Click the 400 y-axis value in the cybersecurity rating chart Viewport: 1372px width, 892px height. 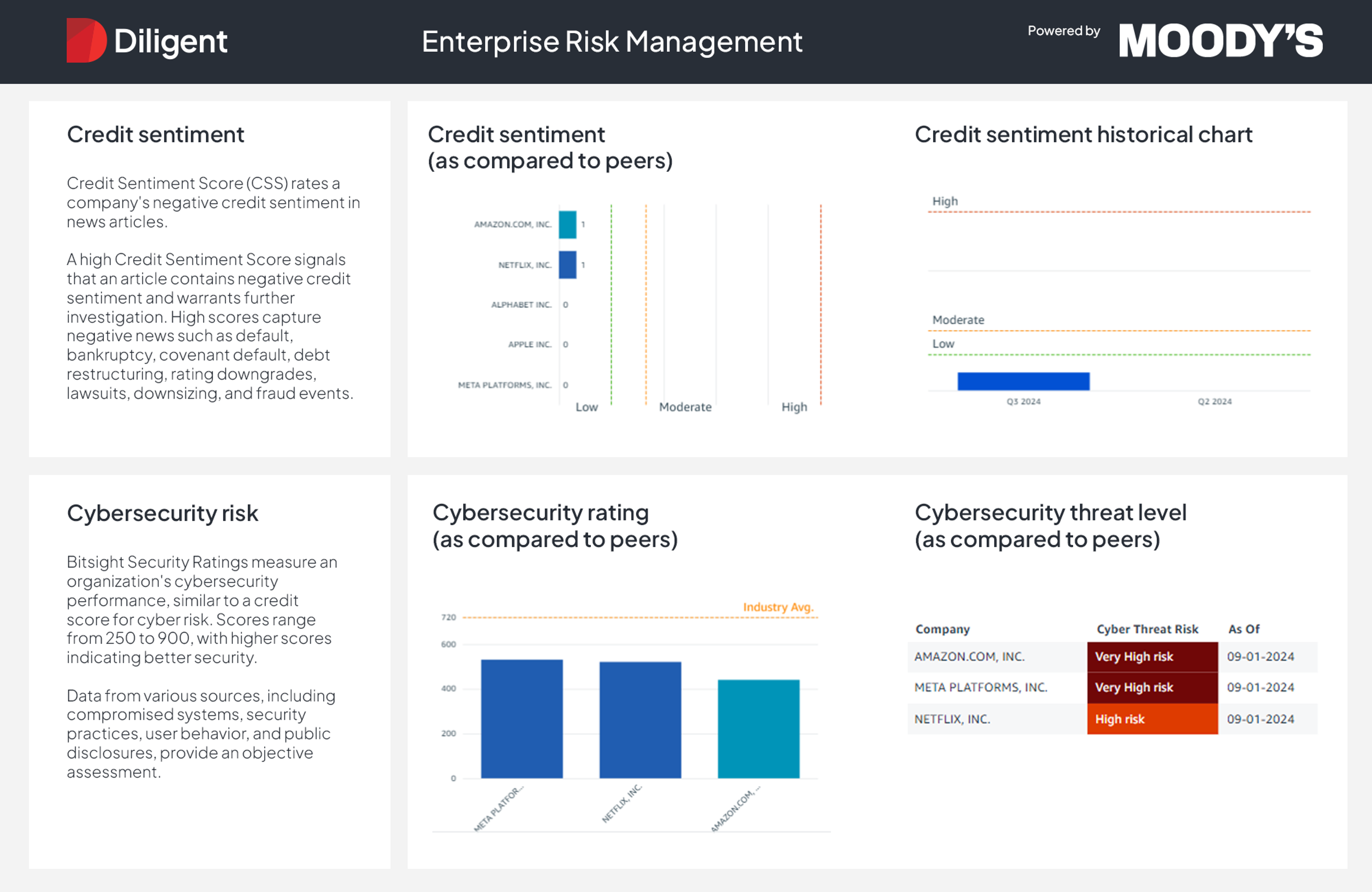click(x=448, y=688)
